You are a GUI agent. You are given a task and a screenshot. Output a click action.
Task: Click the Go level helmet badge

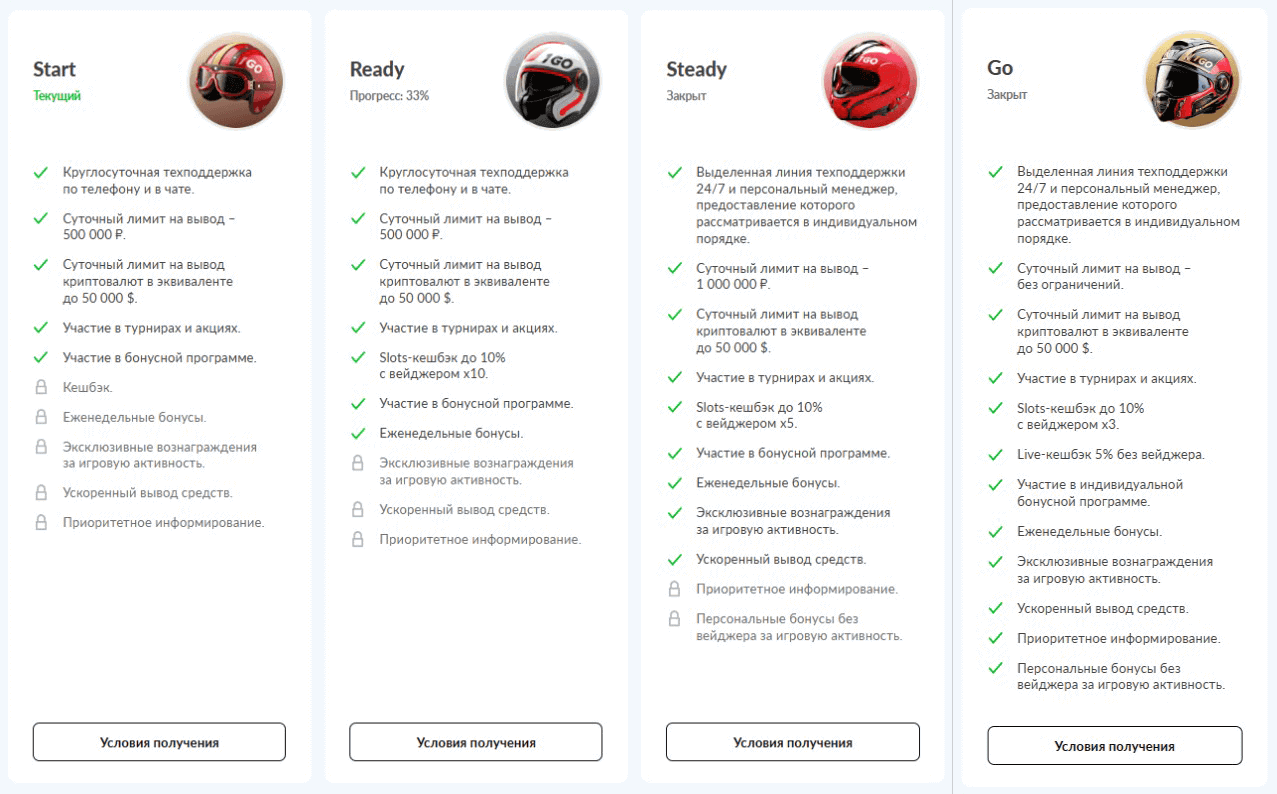click(x=1191, y=78)
